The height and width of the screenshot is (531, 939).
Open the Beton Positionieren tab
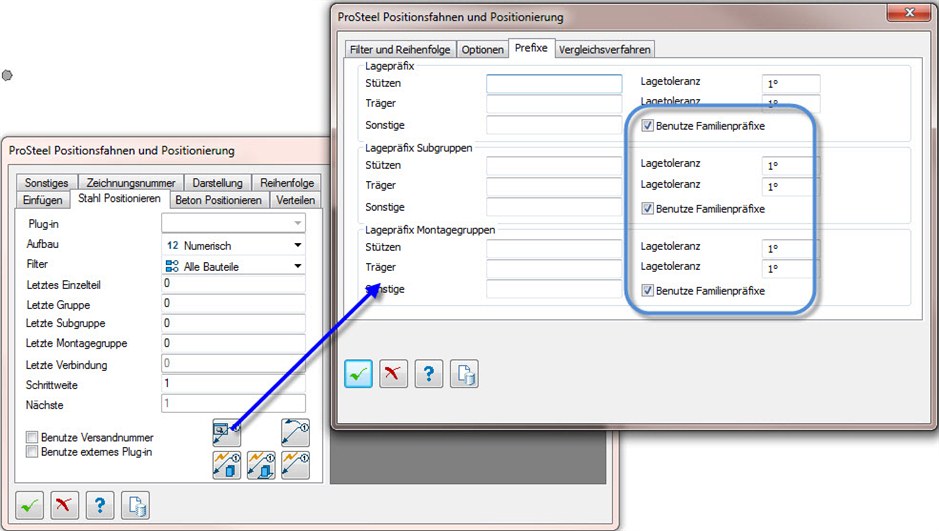click(x=219, y=200)
